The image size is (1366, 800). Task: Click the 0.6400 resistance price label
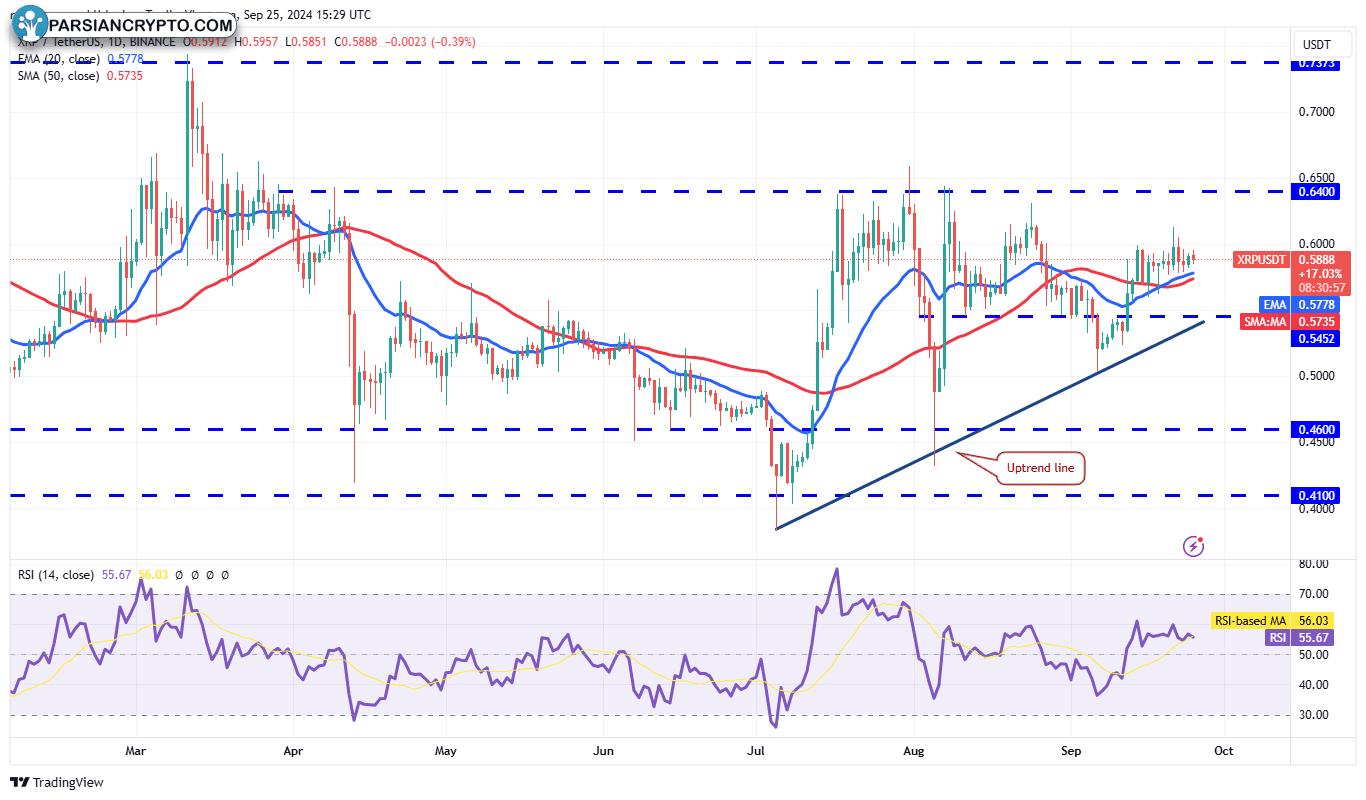click(1316, 191)
